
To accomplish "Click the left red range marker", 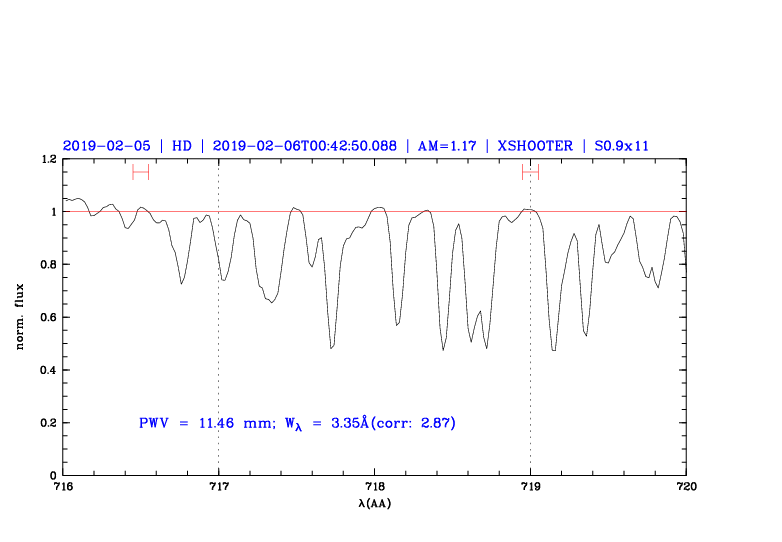I will pyautogui.click(x=140, y=172).
